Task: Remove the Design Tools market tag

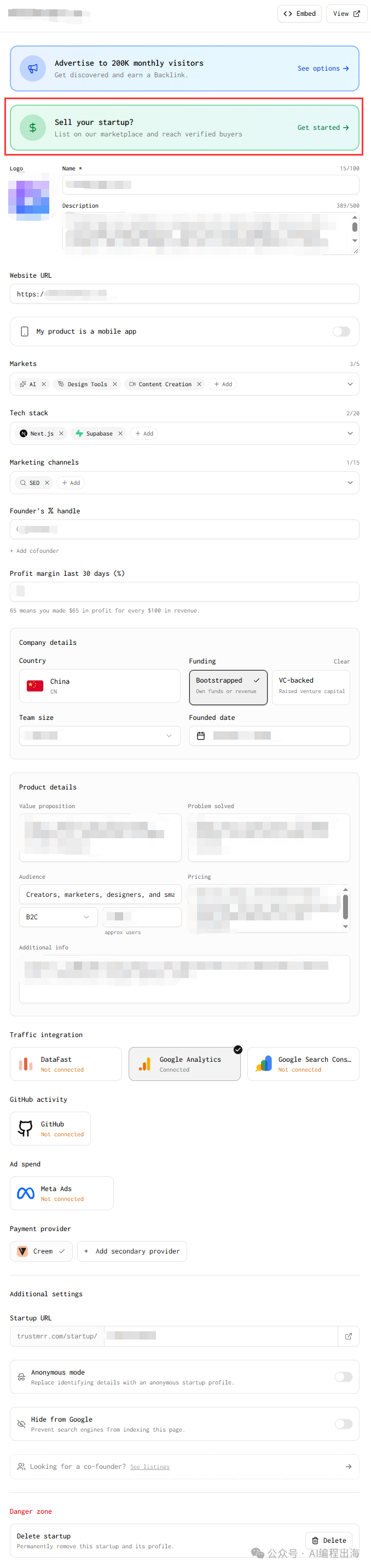Action: tap(114, 385)
